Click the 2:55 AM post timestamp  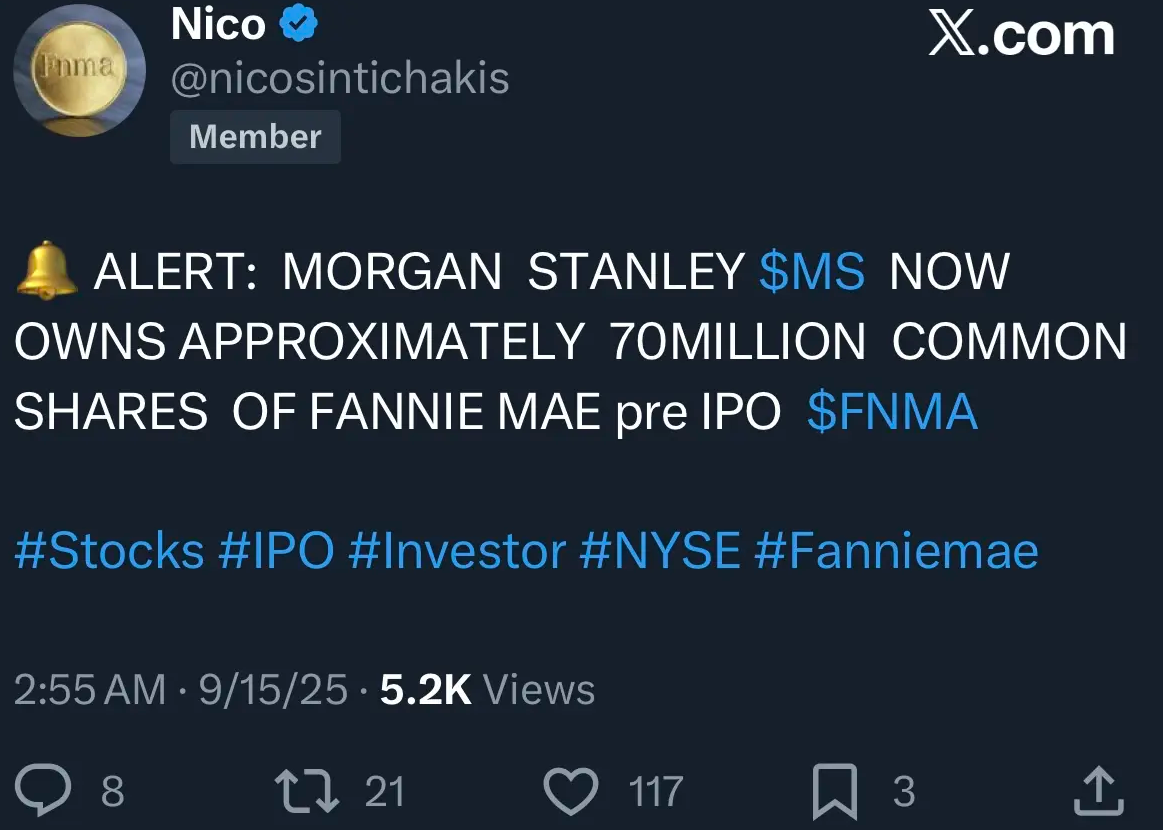[90, 690]
